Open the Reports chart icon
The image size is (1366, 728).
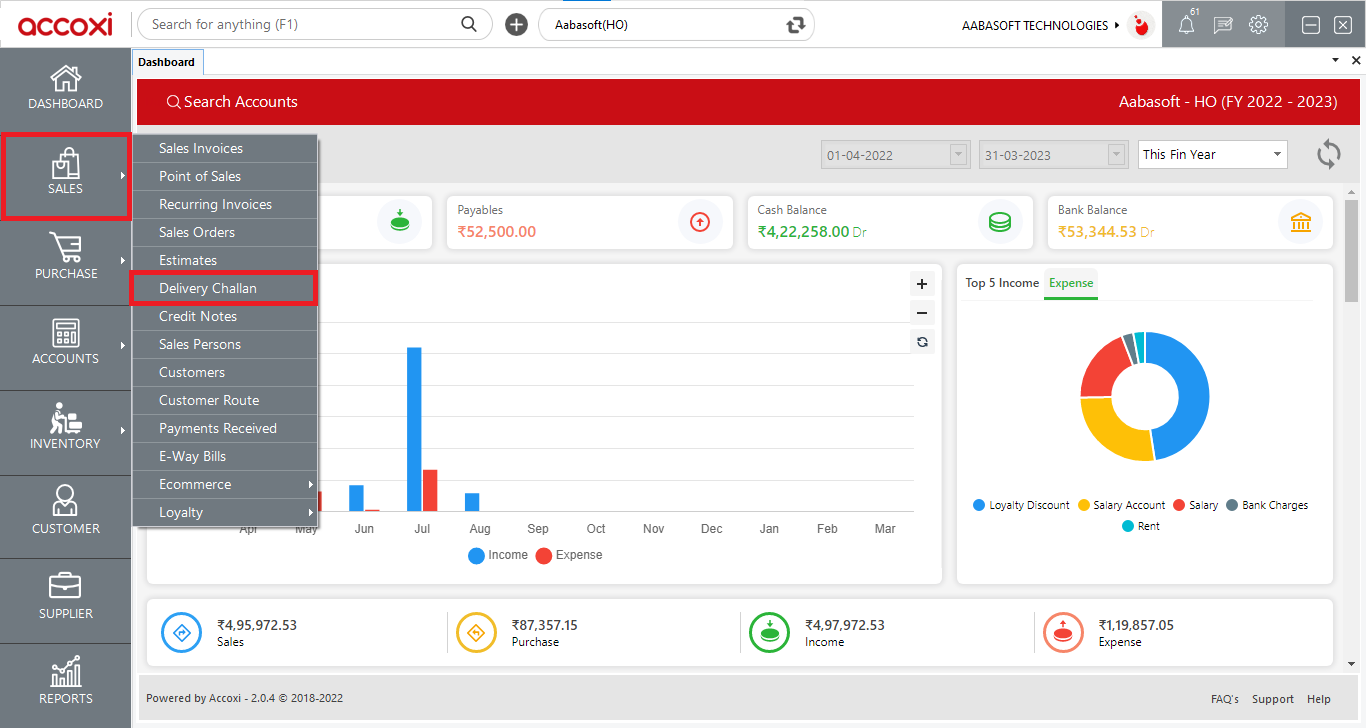pos(66,672)
